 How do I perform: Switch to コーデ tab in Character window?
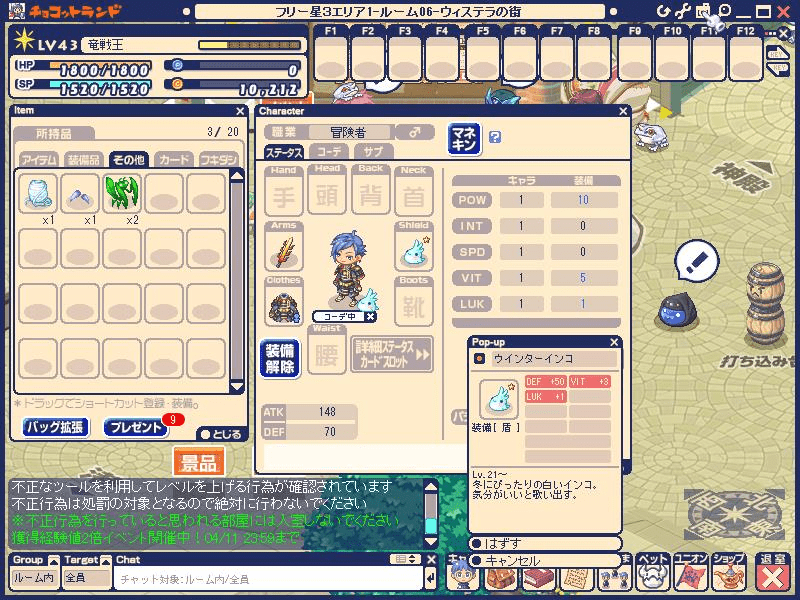329,152
